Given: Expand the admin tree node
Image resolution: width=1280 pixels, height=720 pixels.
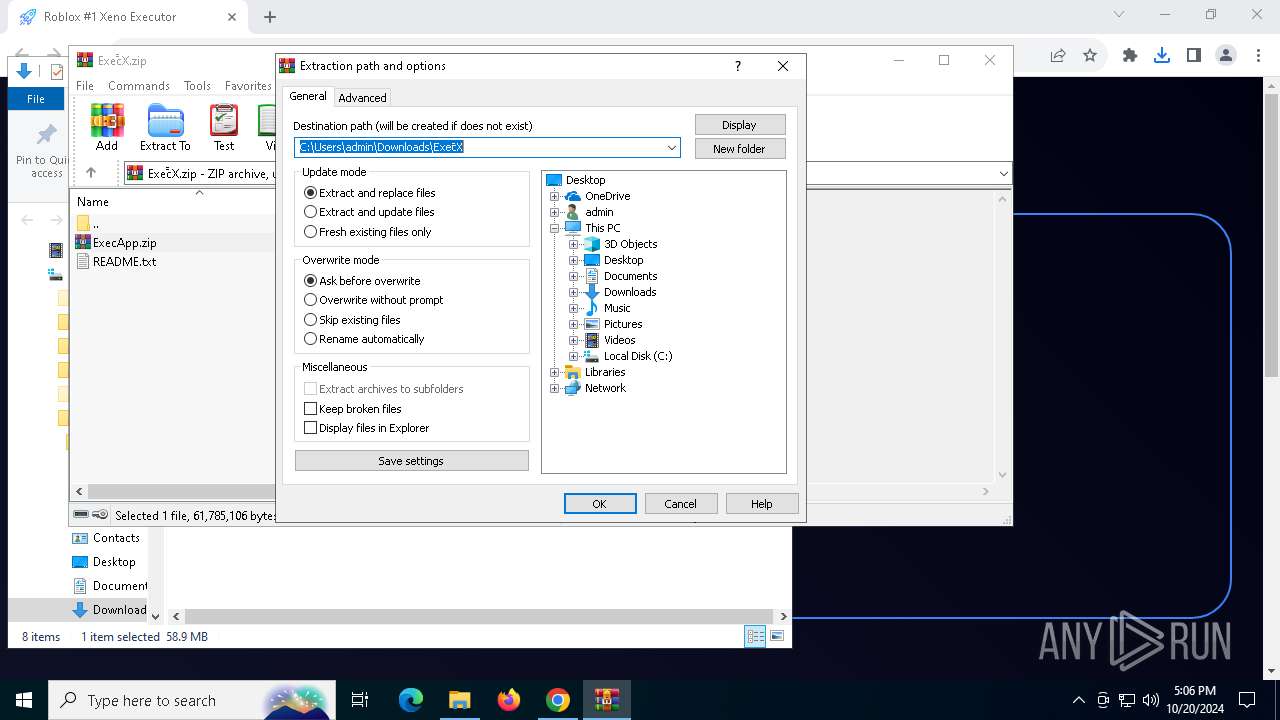Looking at the screenshot, I should [x=555, y=212].
